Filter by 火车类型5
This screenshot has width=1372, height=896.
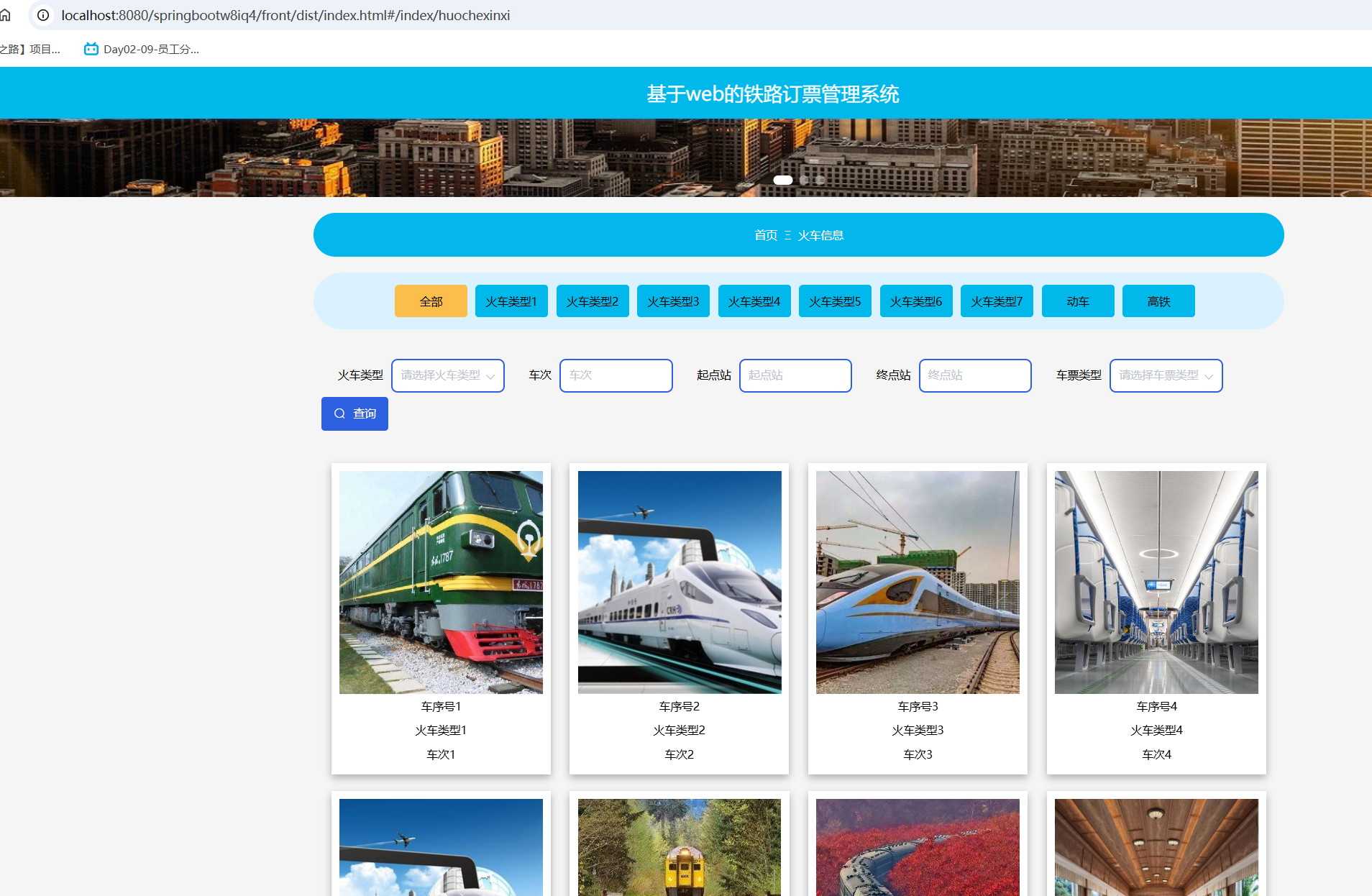coord(835,301)
